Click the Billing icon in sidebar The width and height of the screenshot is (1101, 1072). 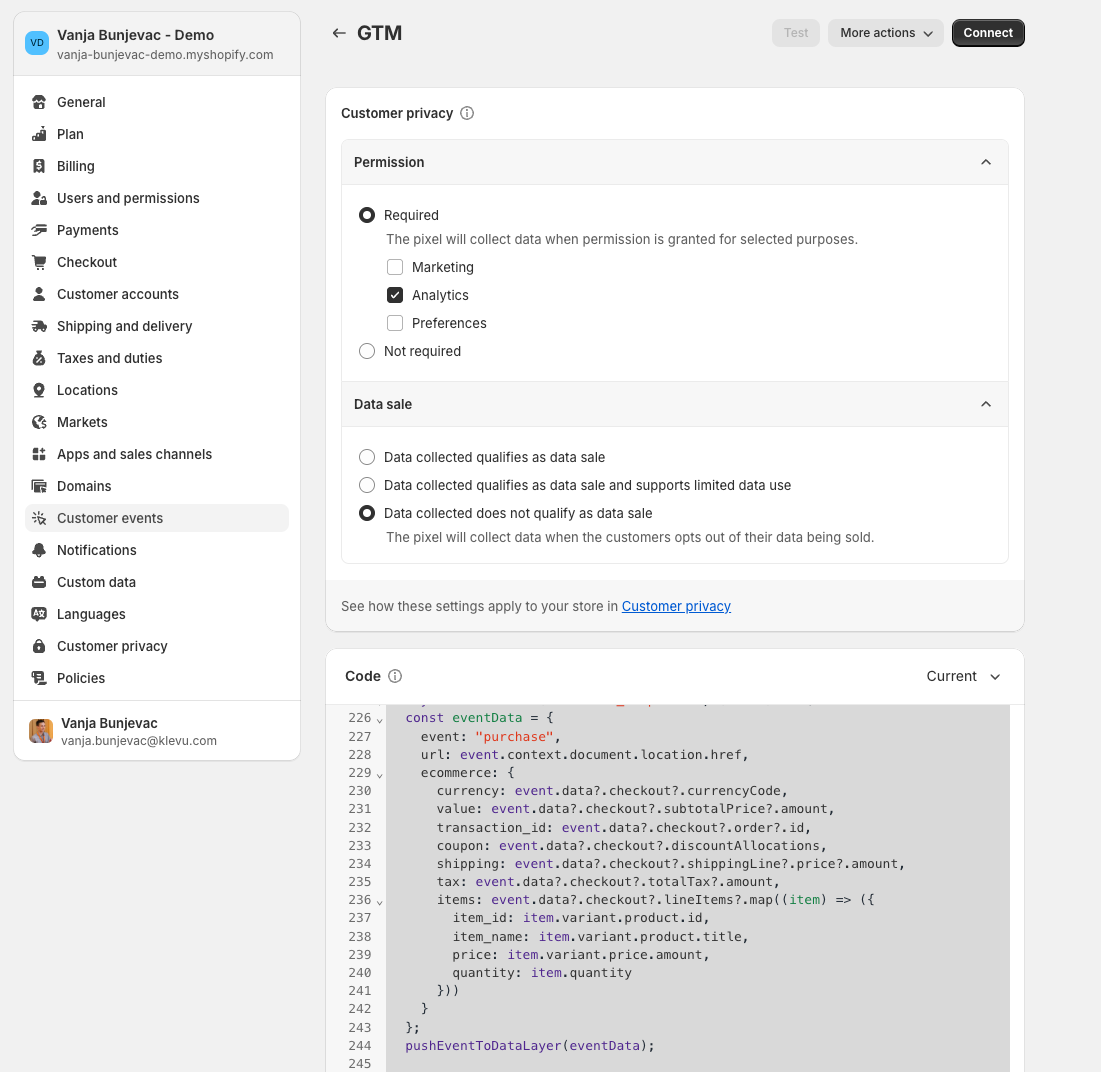click(39, 166)
